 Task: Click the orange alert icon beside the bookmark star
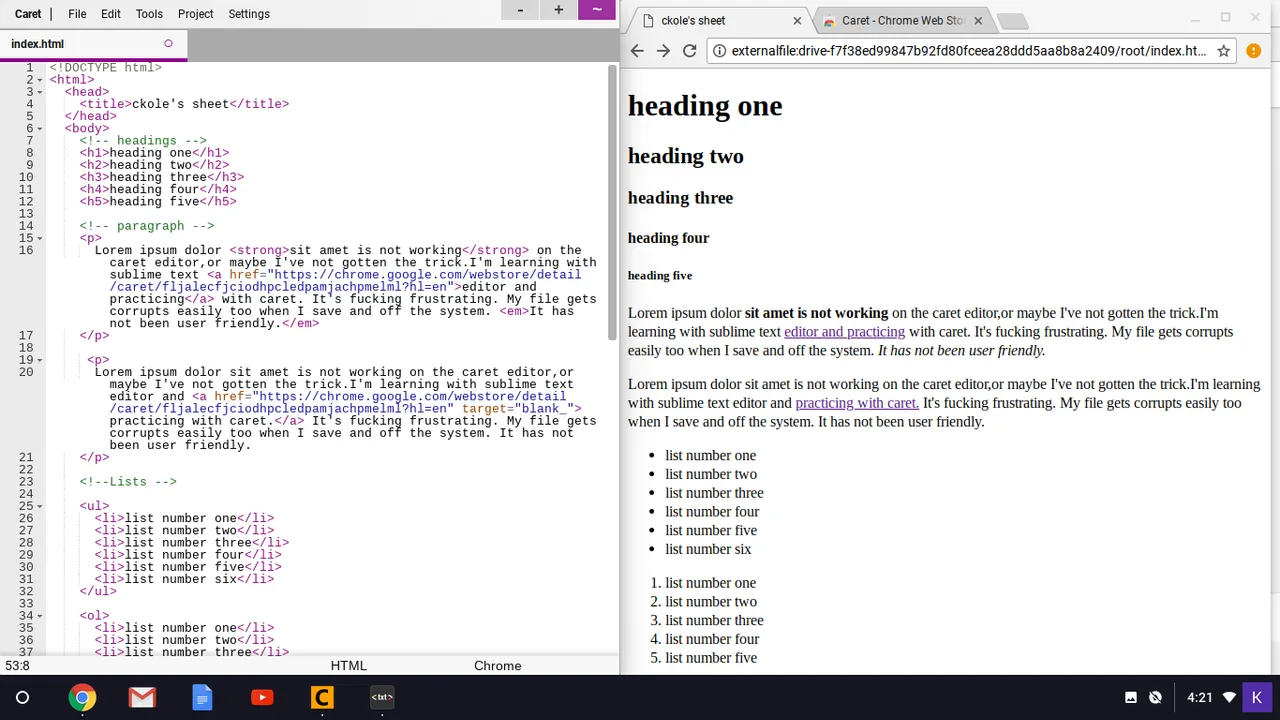(x=1253, y=51)
